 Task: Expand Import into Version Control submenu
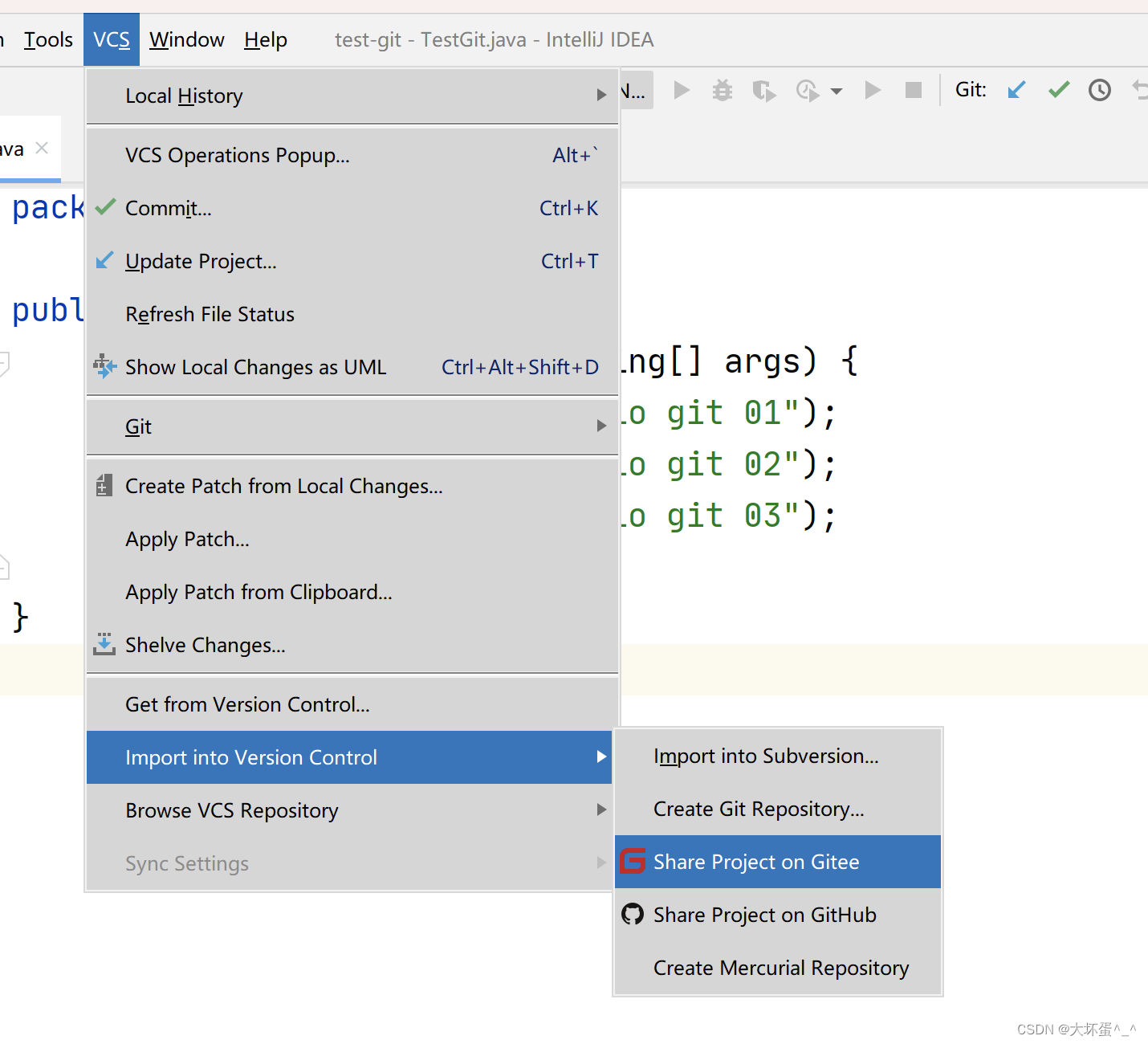349,757
